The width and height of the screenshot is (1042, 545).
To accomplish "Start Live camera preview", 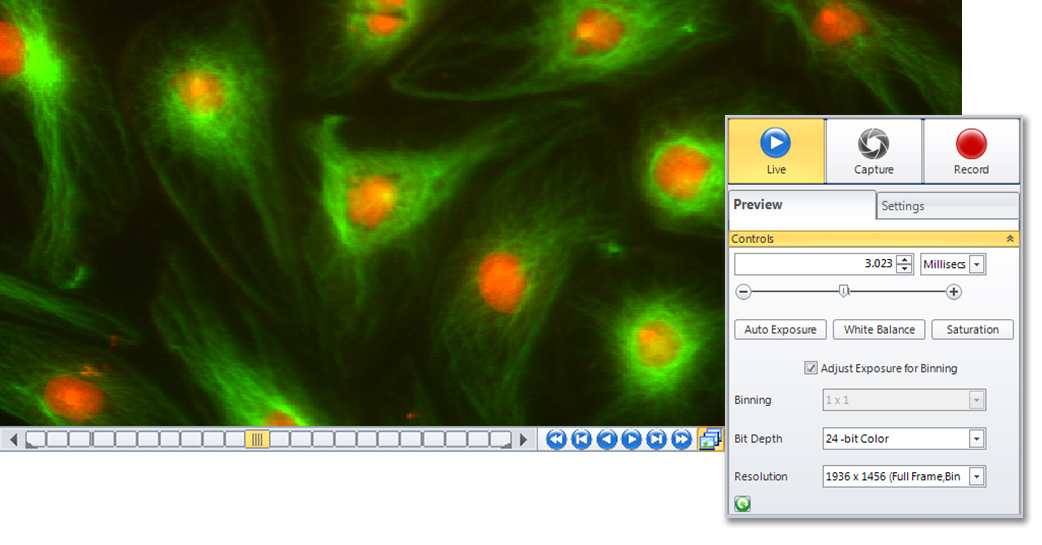I will (776, 150).
